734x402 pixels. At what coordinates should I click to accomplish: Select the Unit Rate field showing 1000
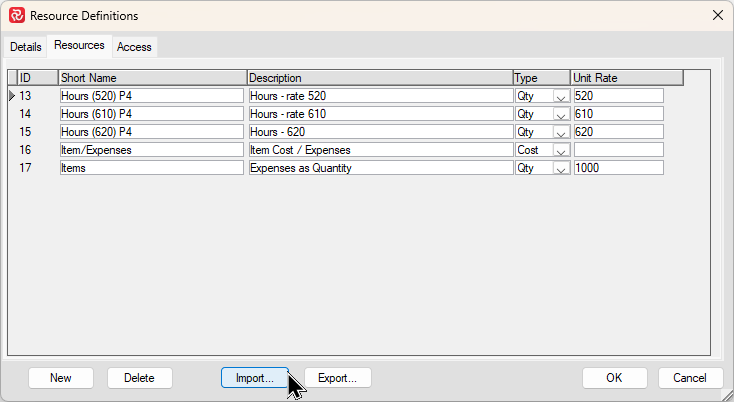coord(618,168)
